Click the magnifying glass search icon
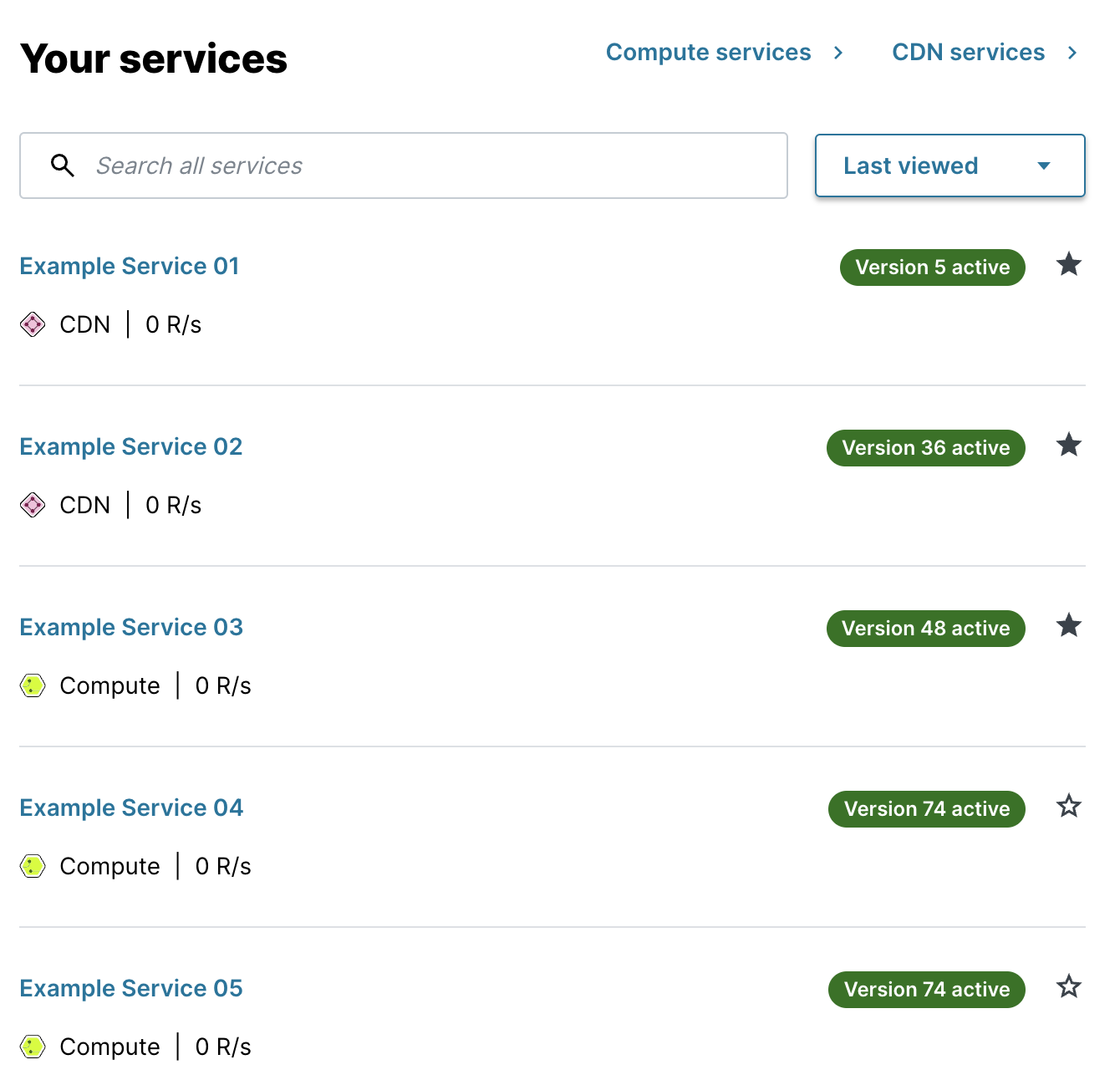 (63, 166)
